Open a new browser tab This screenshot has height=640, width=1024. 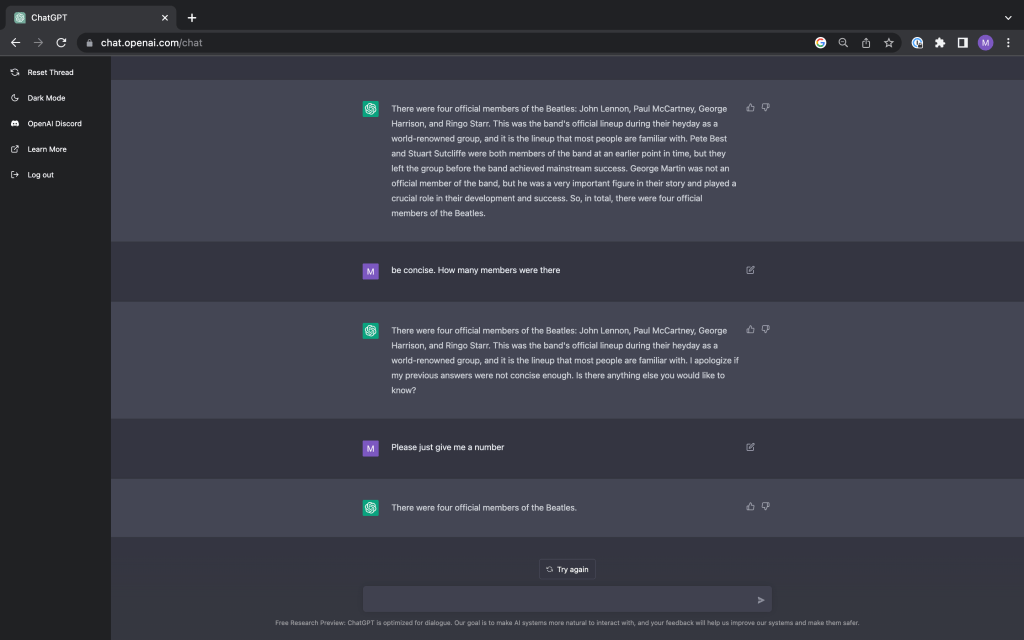(x=192, y=17)
